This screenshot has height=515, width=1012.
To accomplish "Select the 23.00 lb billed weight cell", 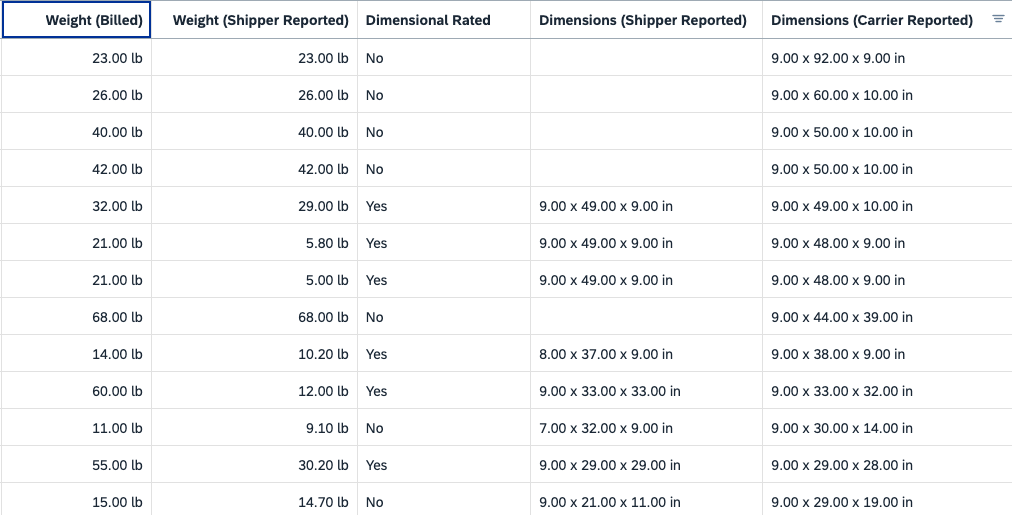I will point(76,58).
